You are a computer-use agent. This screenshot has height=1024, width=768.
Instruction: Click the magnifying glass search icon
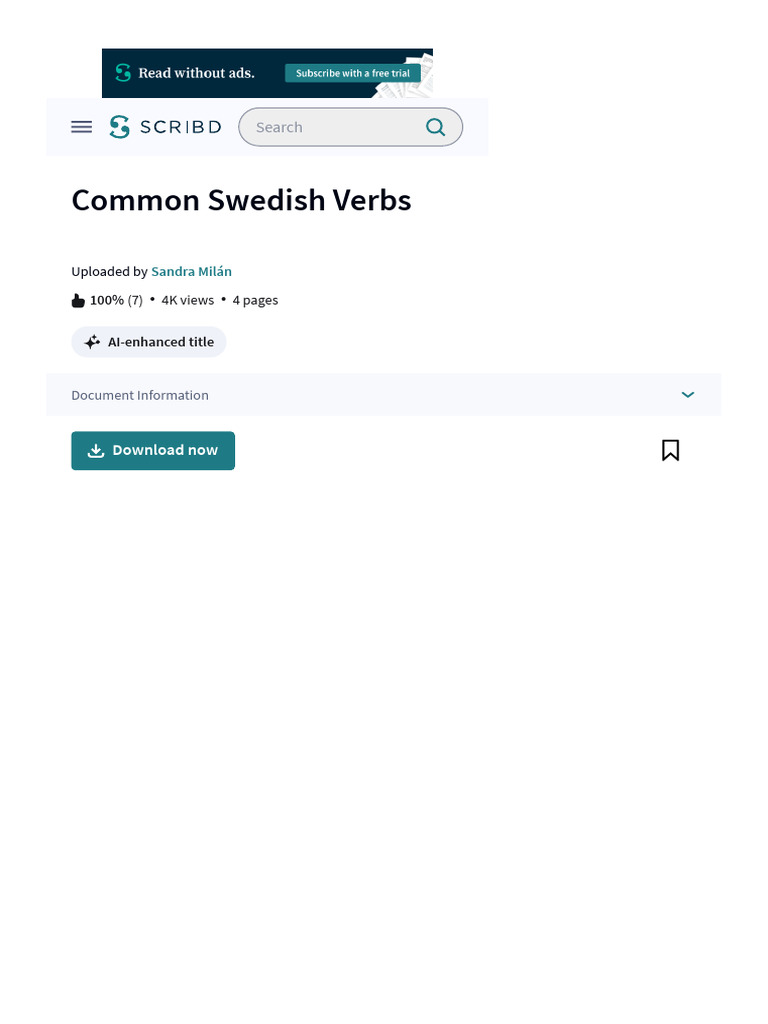[x=435, y=127]
